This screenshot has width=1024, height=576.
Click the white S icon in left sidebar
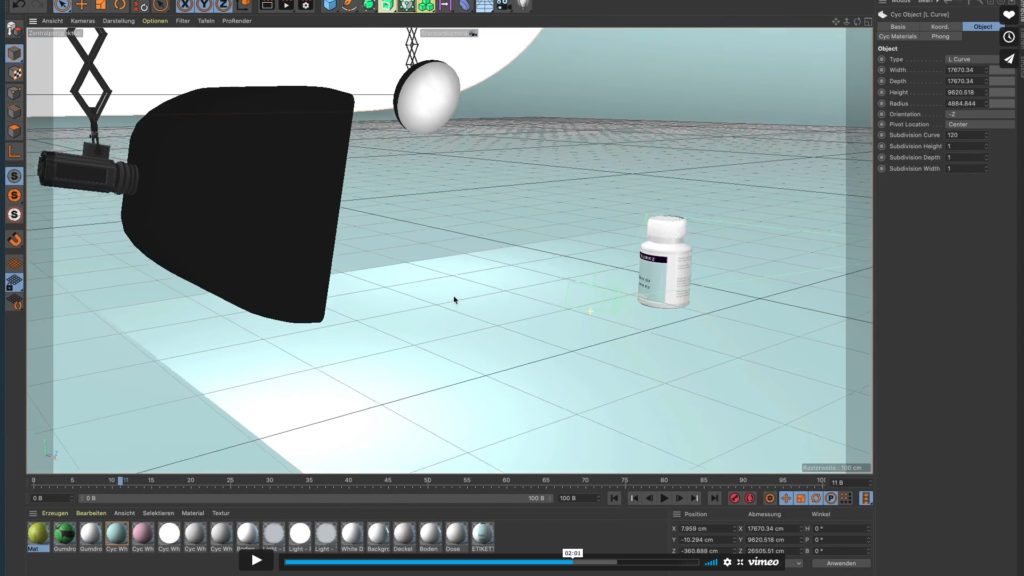[x=14, y=214]
